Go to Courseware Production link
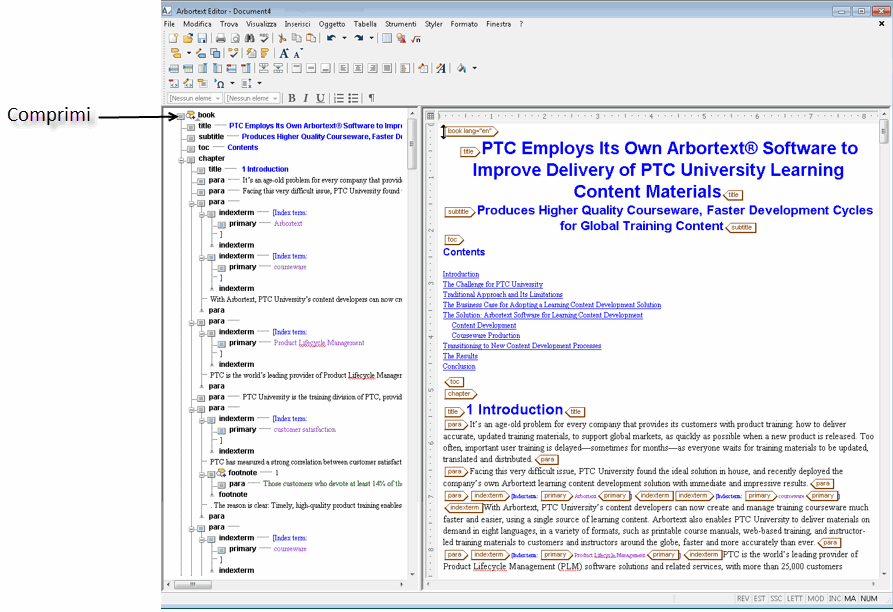The image size is (893, 612). coord(485,336)
